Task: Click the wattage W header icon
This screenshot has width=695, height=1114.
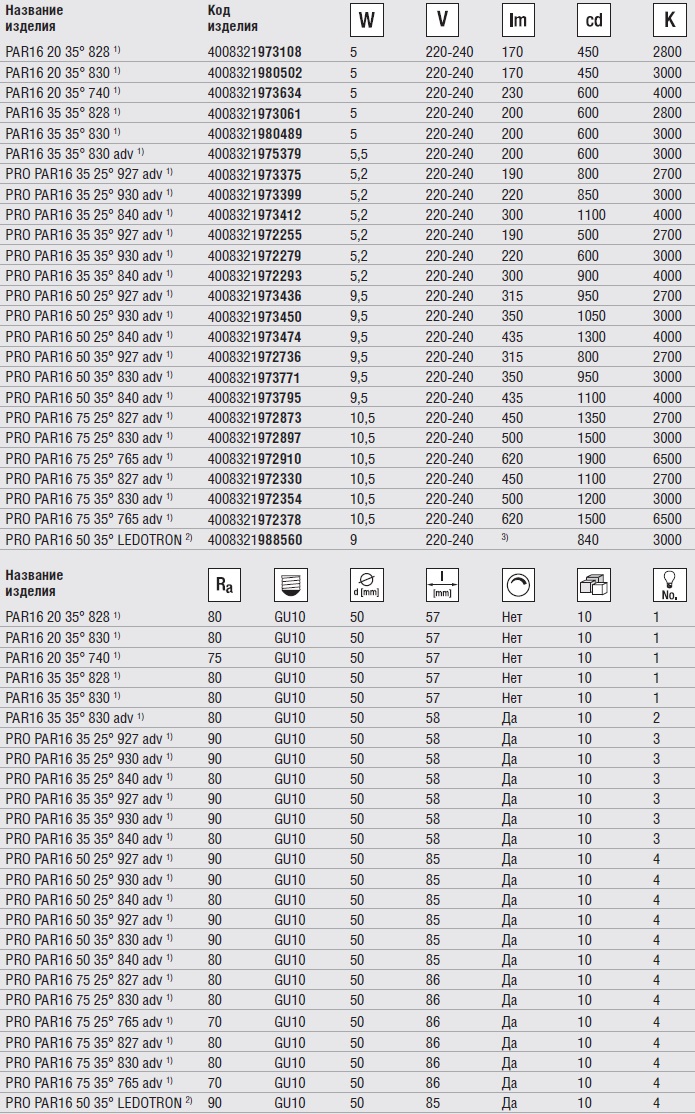Action: [x=367, y=20]
